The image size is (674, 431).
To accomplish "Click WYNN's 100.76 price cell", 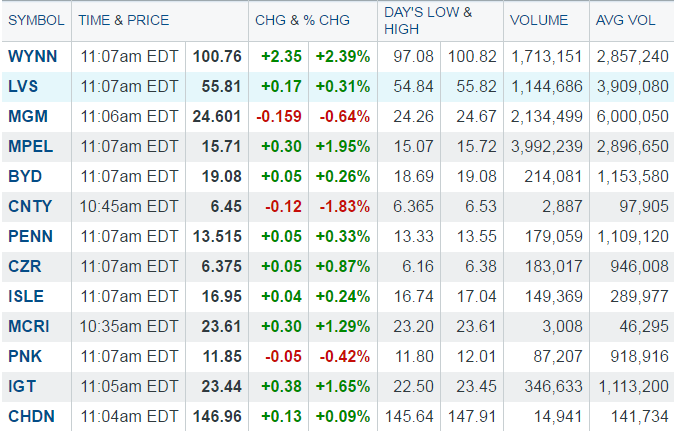I will (220, 56).
